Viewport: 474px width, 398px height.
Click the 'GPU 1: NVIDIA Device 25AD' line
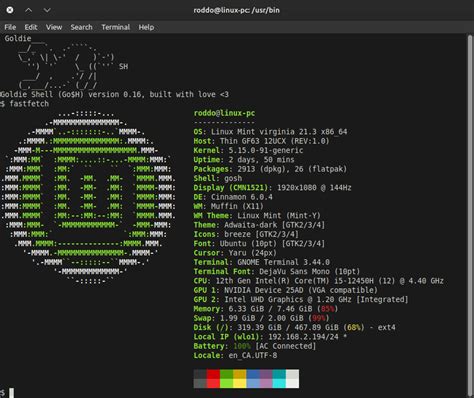pyautogui.click(x=286, y=290)
